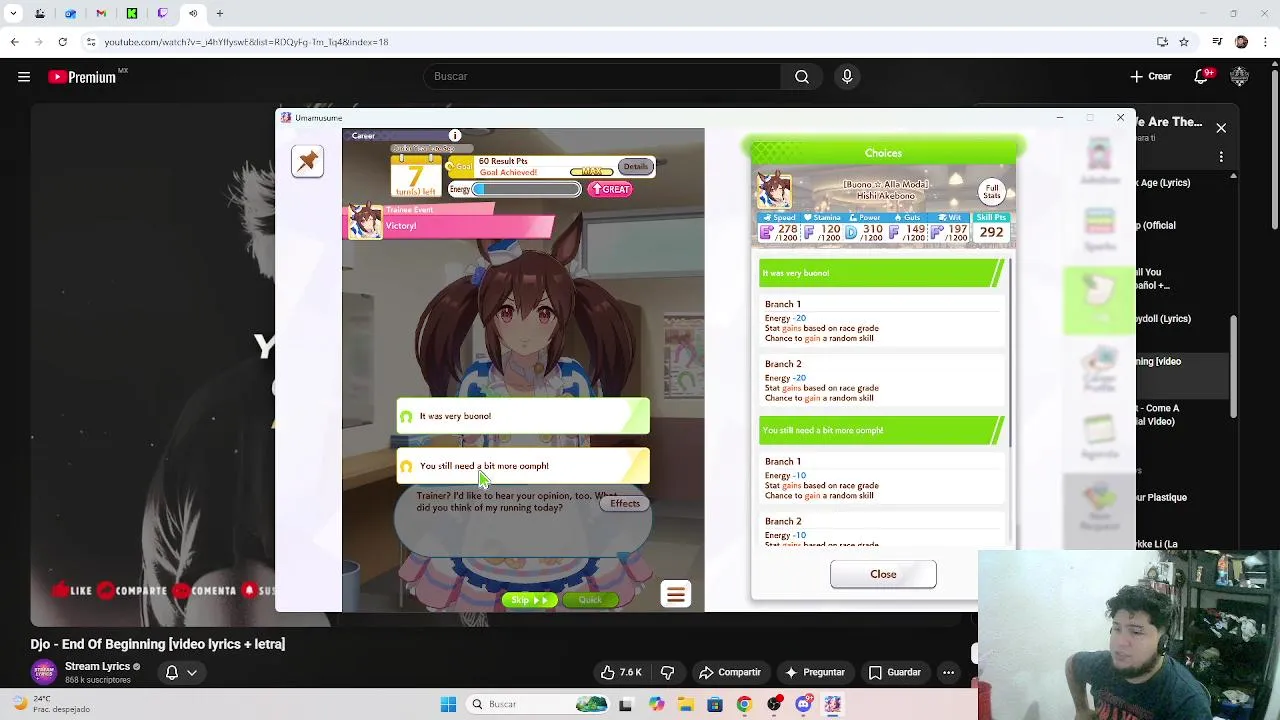
Task: Open Chrome three-dot menu
Action: [x=1264, y=42]
